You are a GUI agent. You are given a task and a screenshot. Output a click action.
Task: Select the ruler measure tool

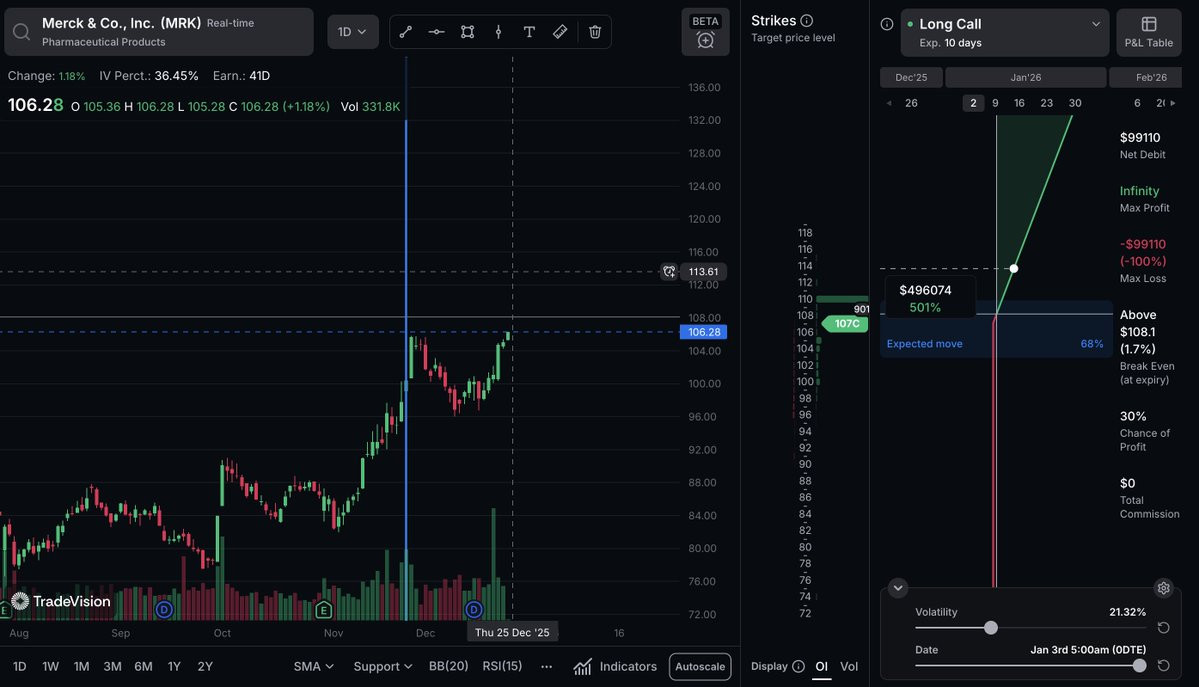click(561, 32)
